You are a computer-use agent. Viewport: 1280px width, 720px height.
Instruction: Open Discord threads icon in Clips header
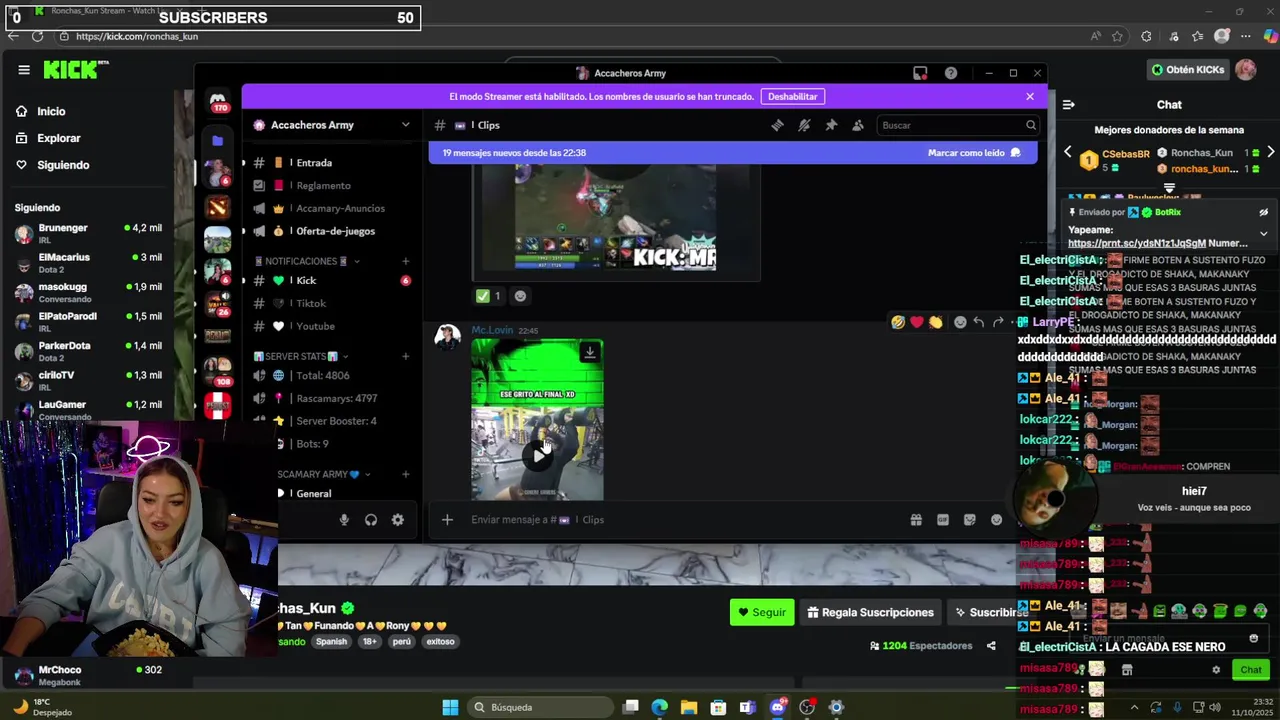pyautogui.click(x=777, y=125)
